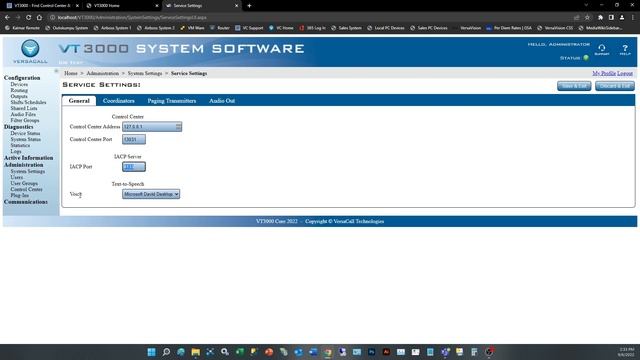640x360 pixels.
Task: Open Windows taskbar search
Action: [x=166, y=352]
